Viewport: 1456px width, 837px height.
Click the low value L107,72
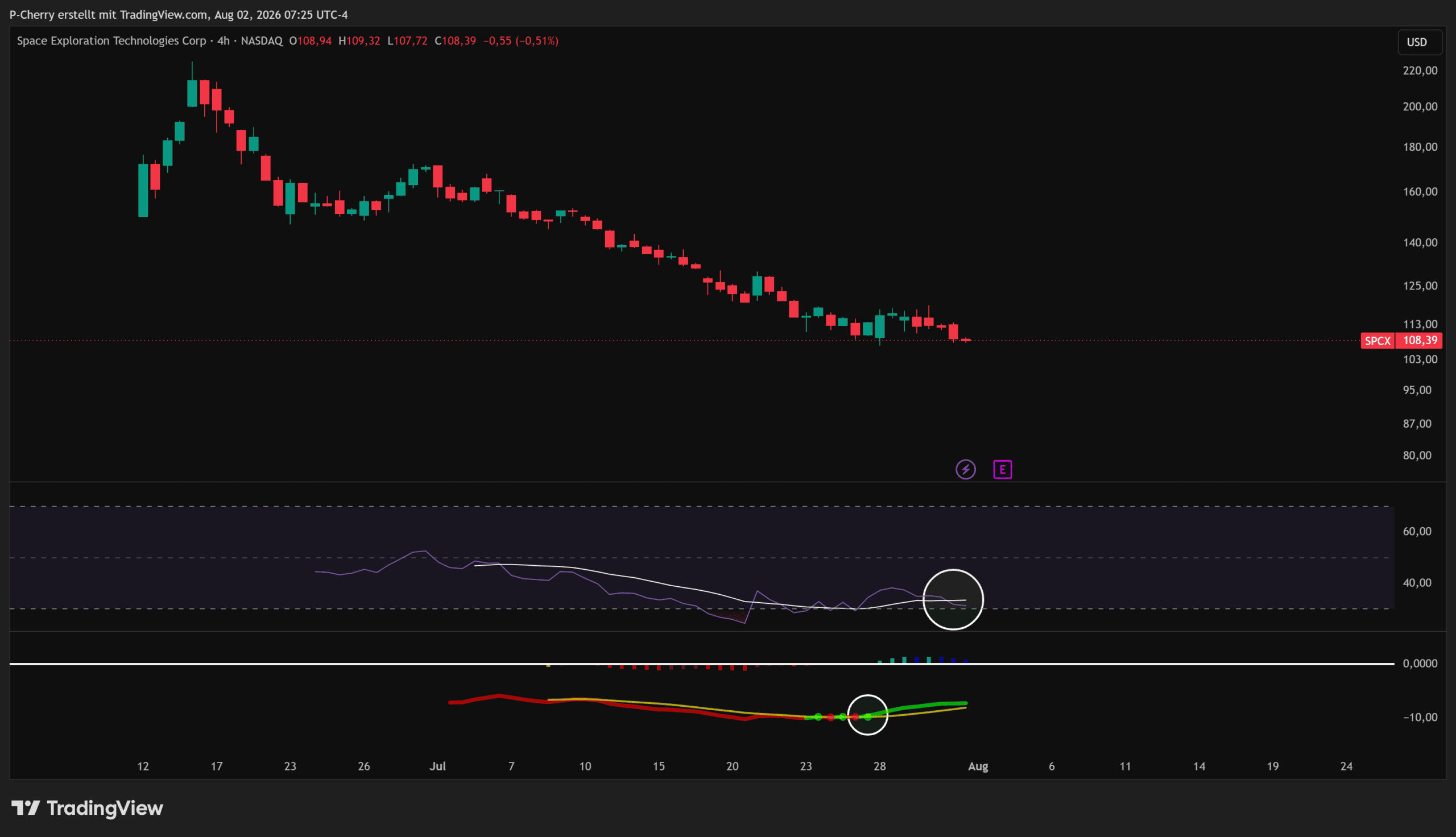(408, 41)
